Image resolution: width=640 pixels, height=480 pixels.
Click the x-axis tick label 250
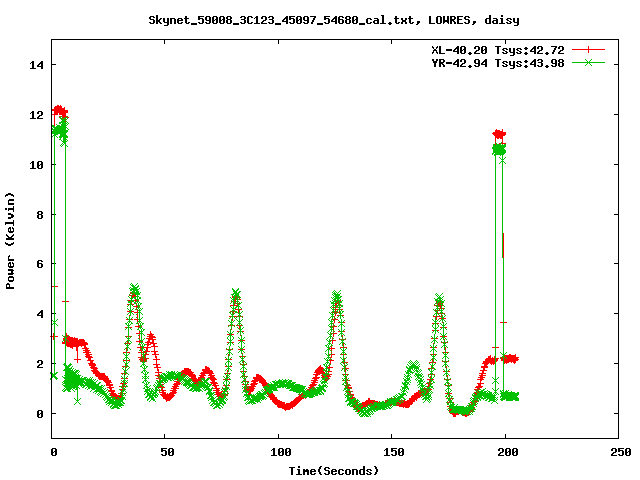click(621, 452)
